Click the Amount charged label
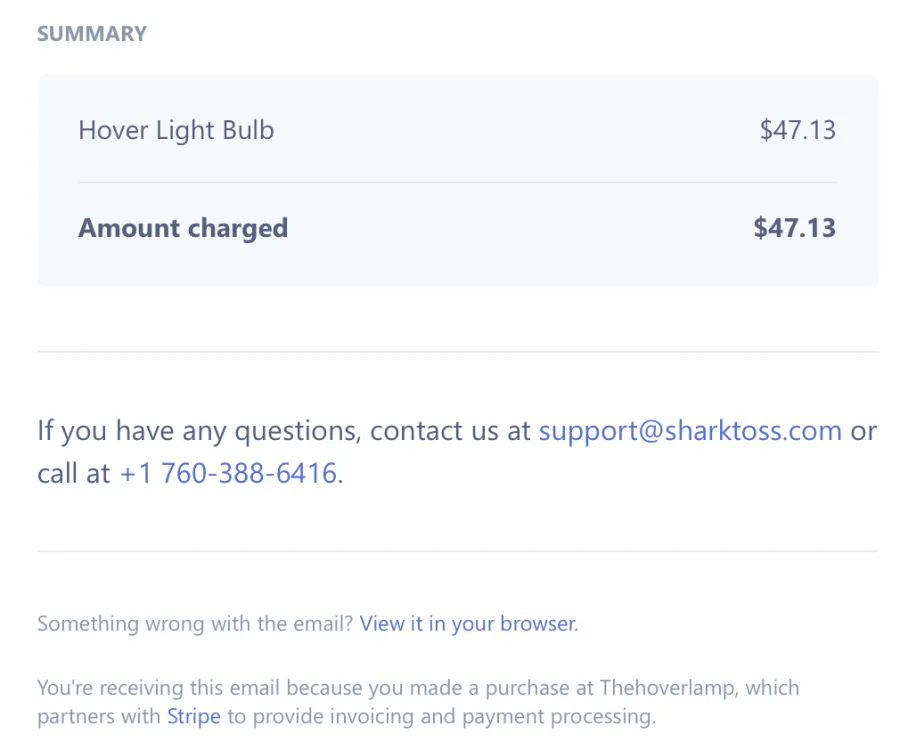 click(183, 228)
